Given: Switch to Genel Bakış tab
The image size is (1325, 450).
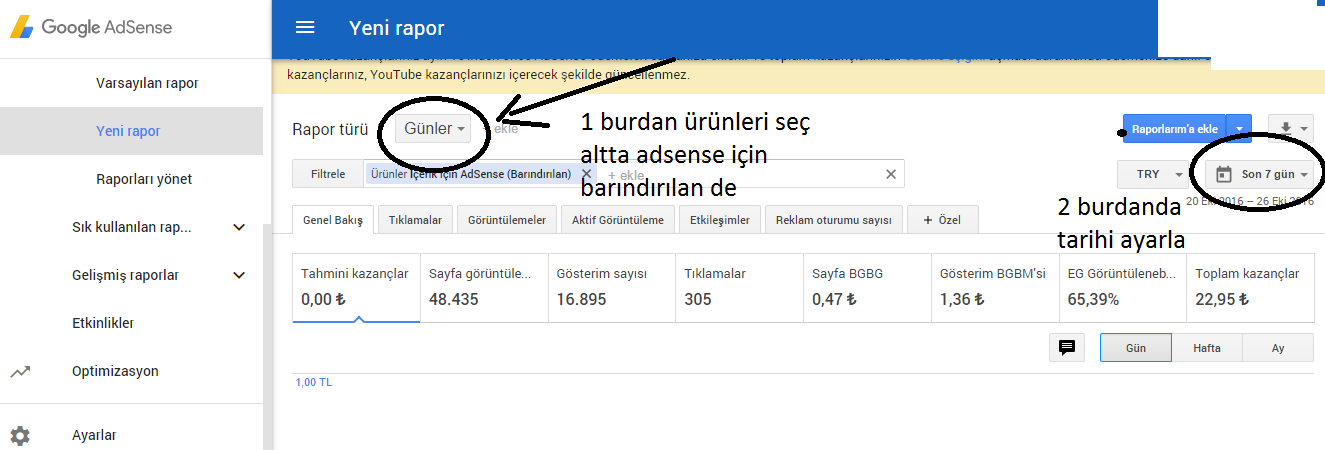Looking at the screenshot, I should pos(334,219).
